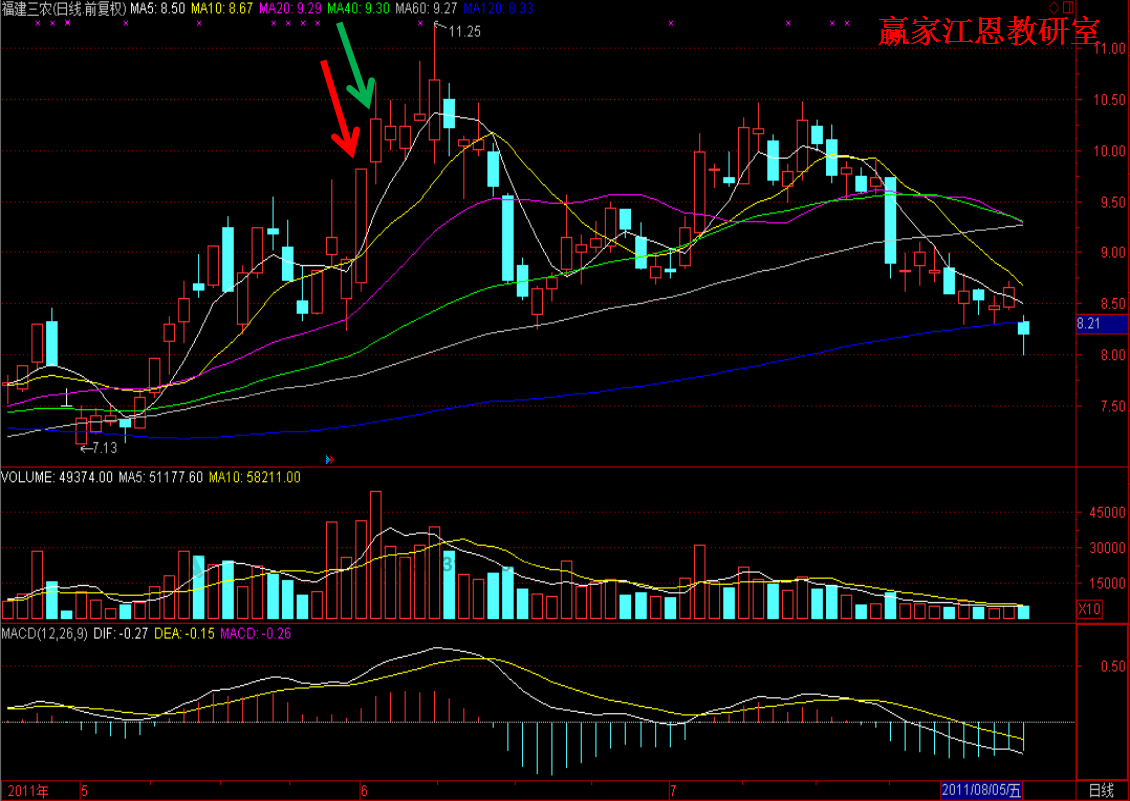Toggle the MA120 moving average label
The width and height of the screenshot is (1130, 801).
[x=498, y=8]
